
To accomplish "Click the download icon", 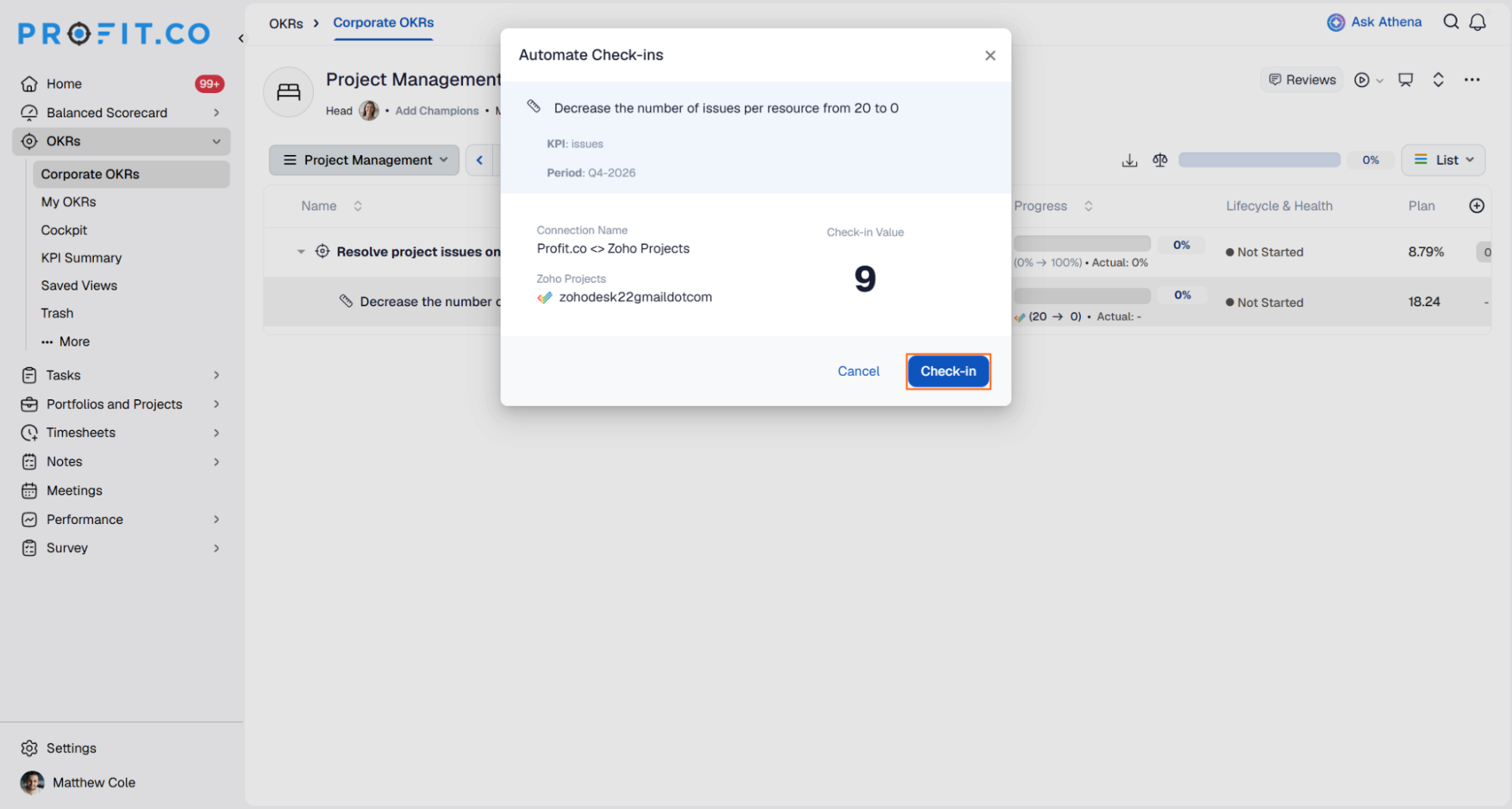I will coord(1129,160).
